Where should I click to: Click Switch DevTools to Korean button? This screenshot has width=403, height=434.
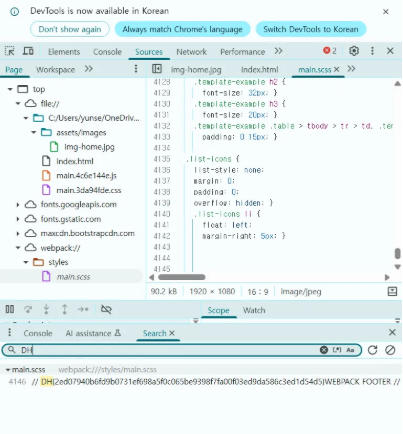311,29
